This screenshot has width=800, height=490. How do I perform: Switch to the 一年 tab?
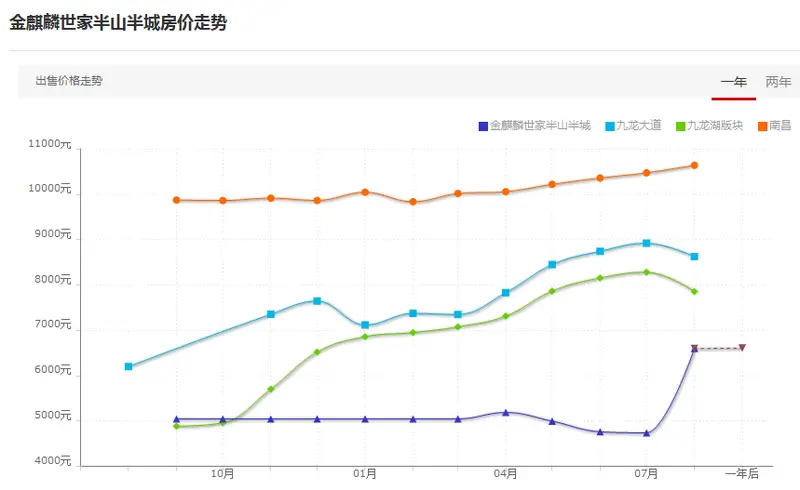tap(734, 82)
